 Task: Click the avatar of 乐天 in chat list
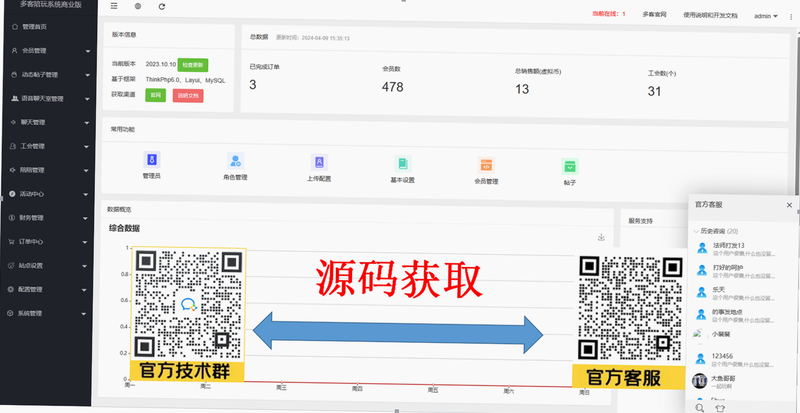coord(702,291)
